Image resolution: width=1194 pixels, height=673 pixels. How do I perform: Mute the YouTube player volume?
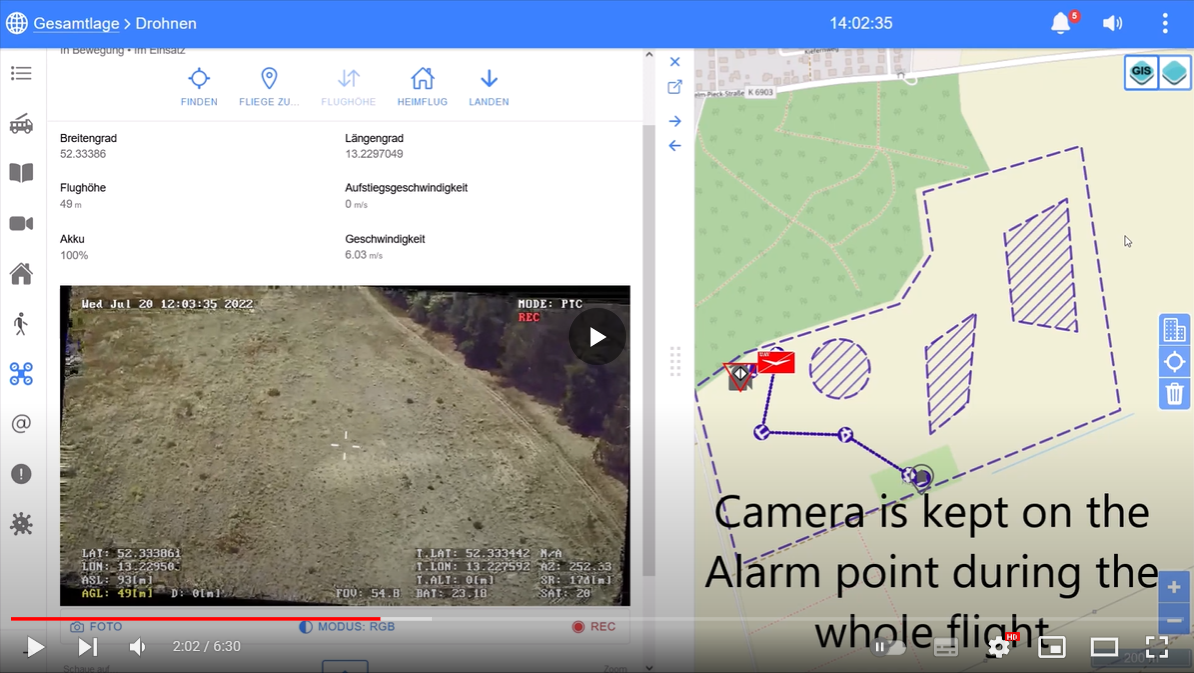click(x=138, y=647)
